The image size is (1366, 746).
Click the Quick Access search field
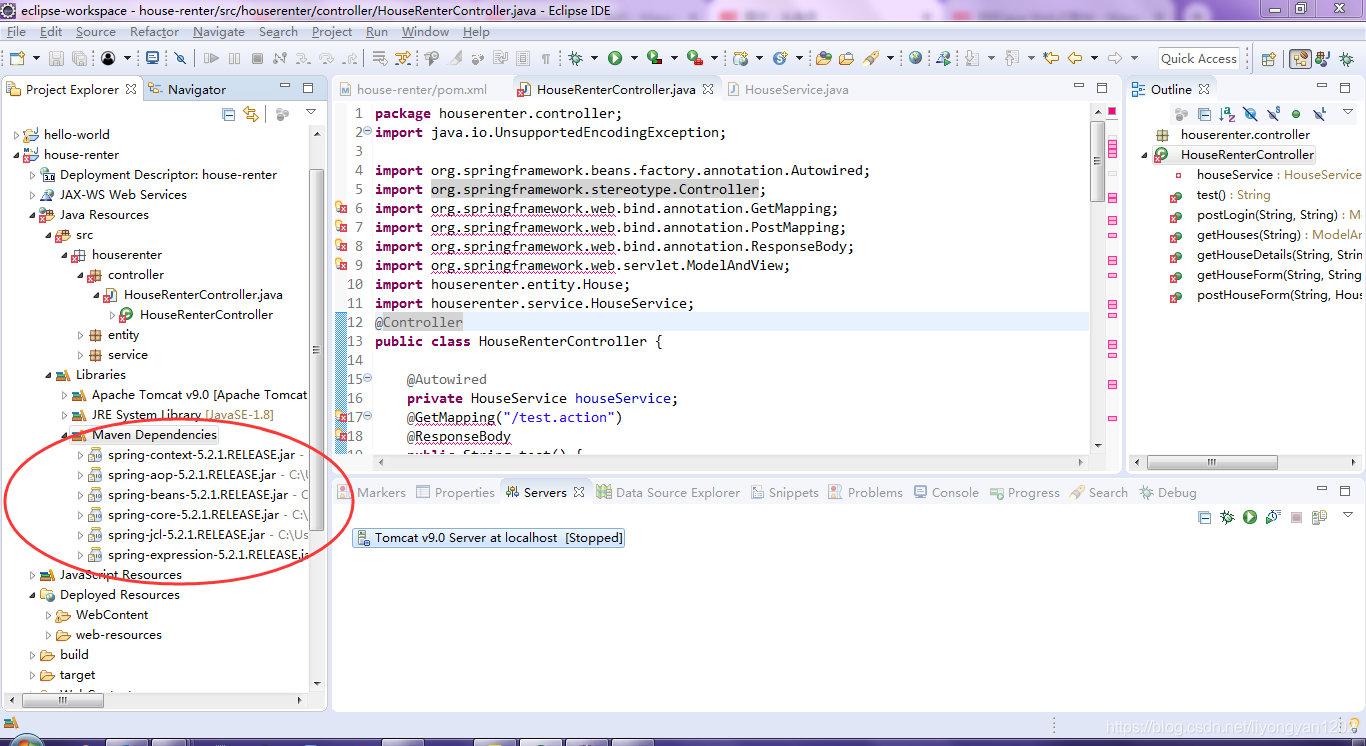point(1199,59)
